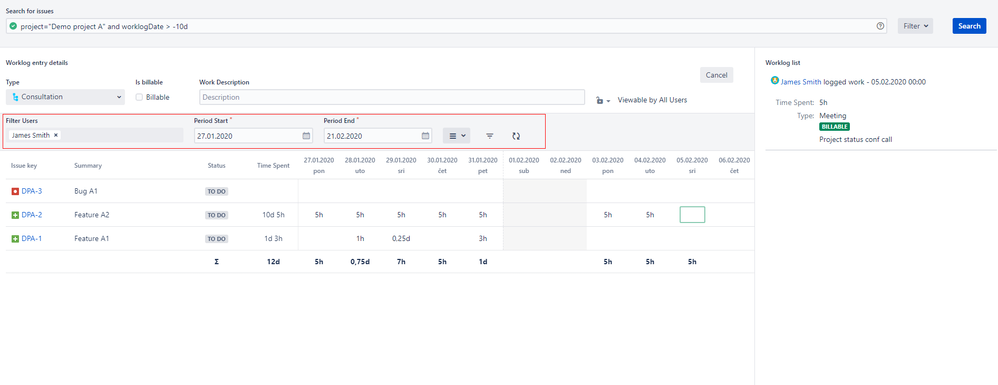Click the refresh worklog table icon

[x=516, y=136]
